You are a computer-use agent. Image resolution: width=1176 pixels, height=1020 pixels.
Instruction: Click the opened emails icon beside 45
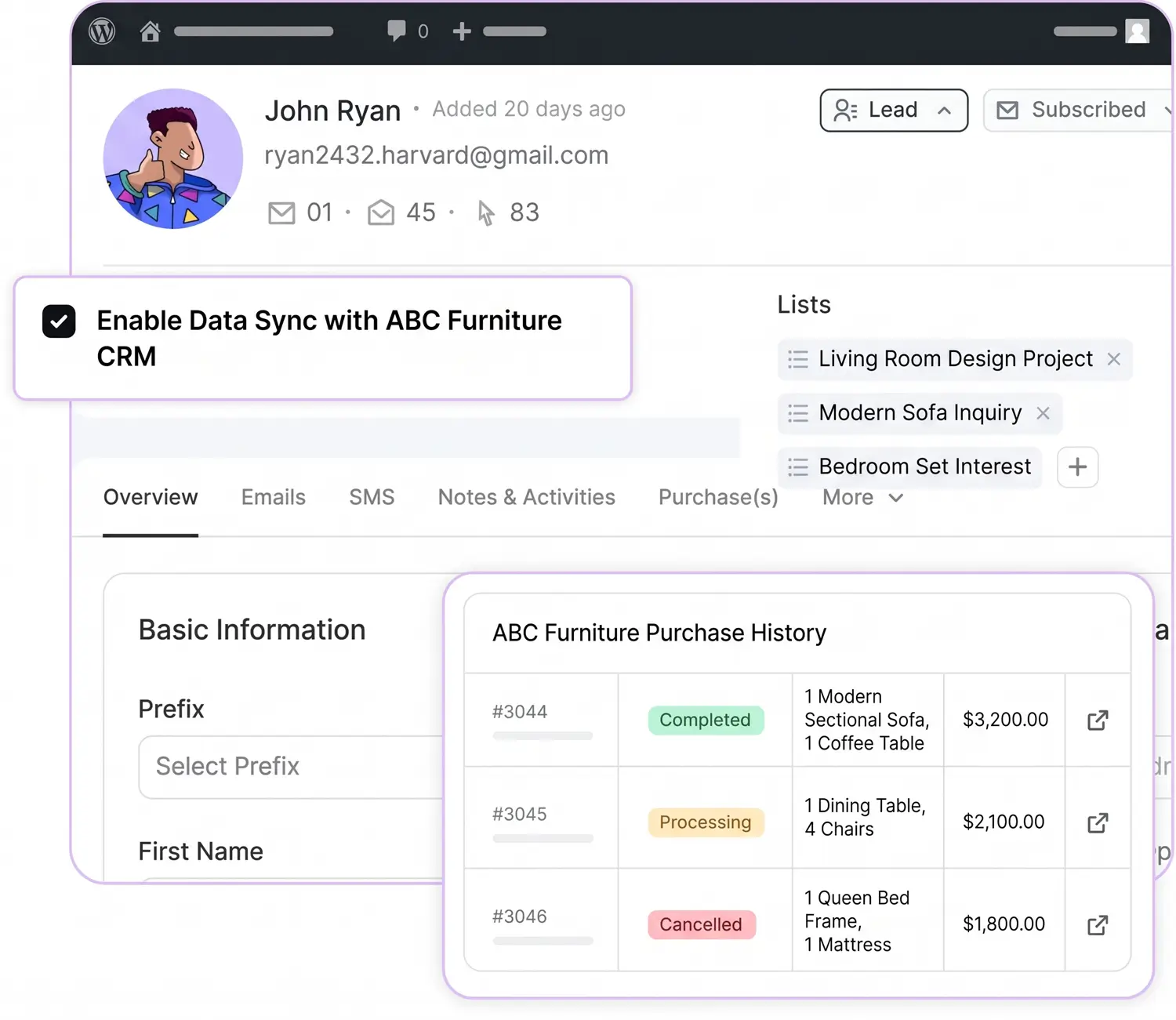click(381, 212)
